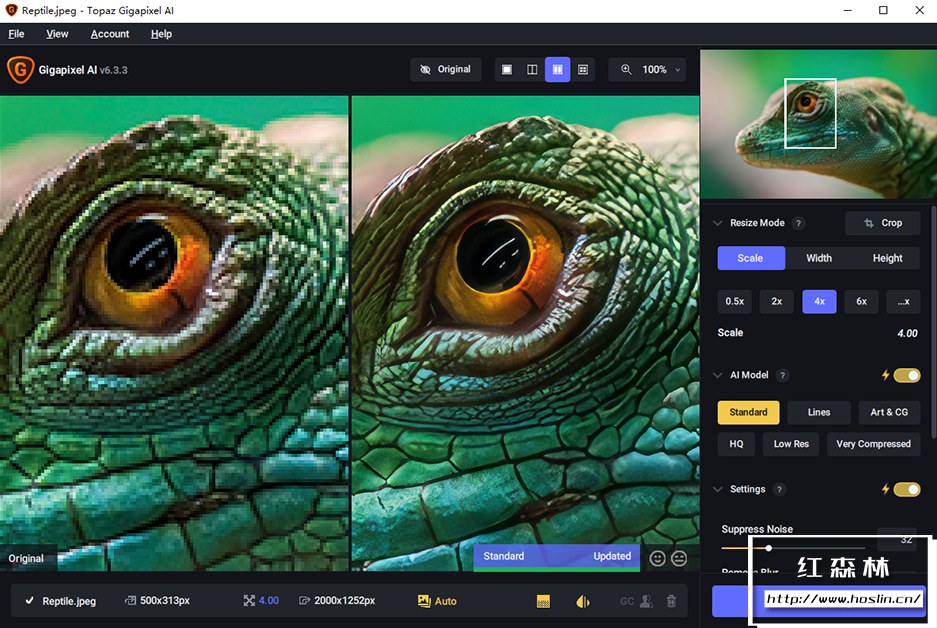Click the crossed-out eye icon on the Original button
The image size is (937, 628).
pyautogui.click(x=425, y=69)
